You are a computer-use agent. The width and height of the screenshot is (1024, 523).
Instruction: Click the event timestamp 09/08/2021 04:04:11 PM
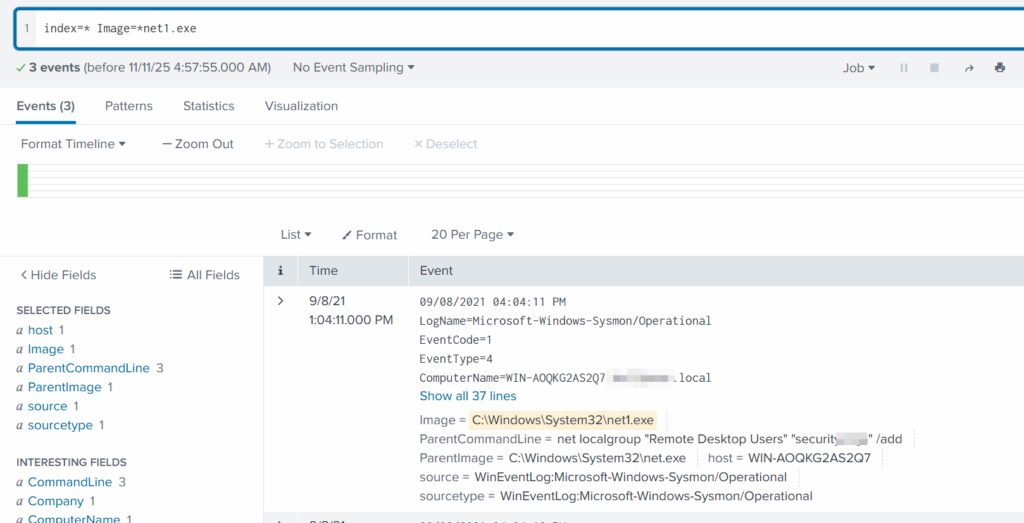pyautogui.click(x=492, y=302)
